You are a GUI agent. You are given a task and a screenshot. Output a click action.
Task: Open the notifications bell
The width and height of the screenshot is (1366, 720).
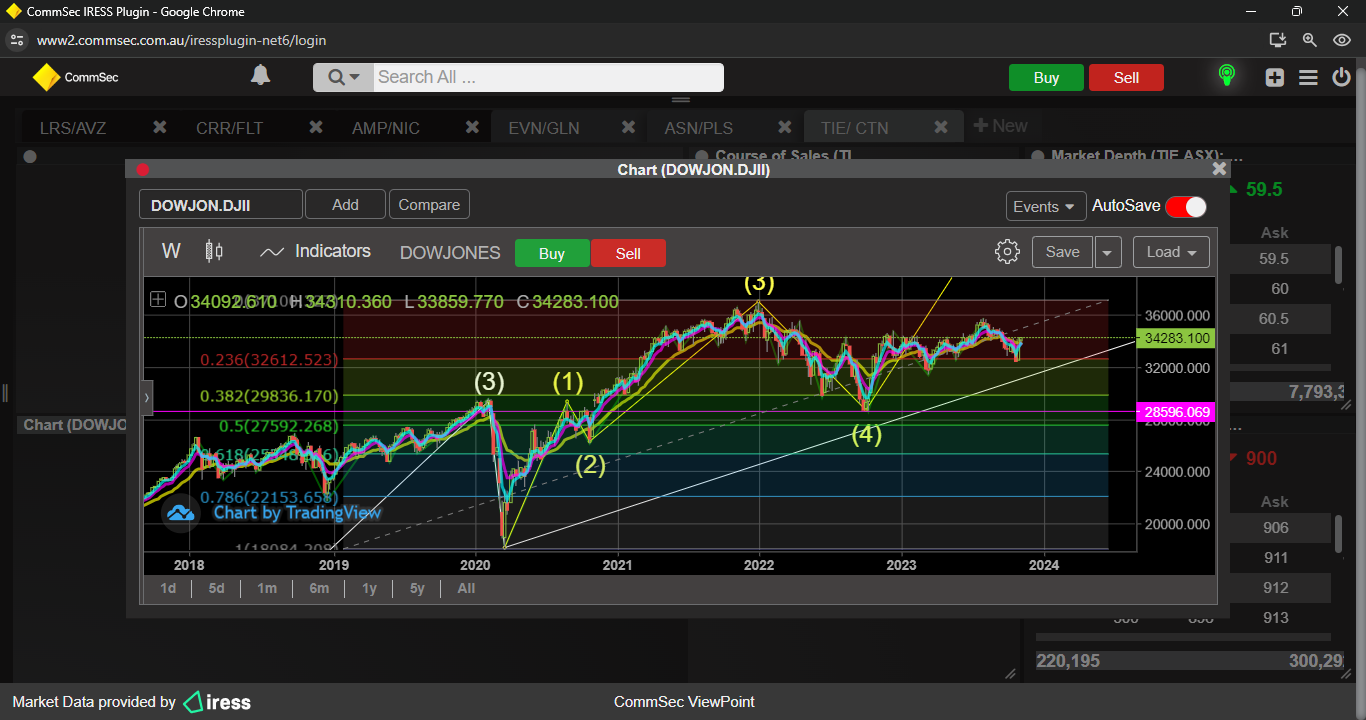pos(260,76)
